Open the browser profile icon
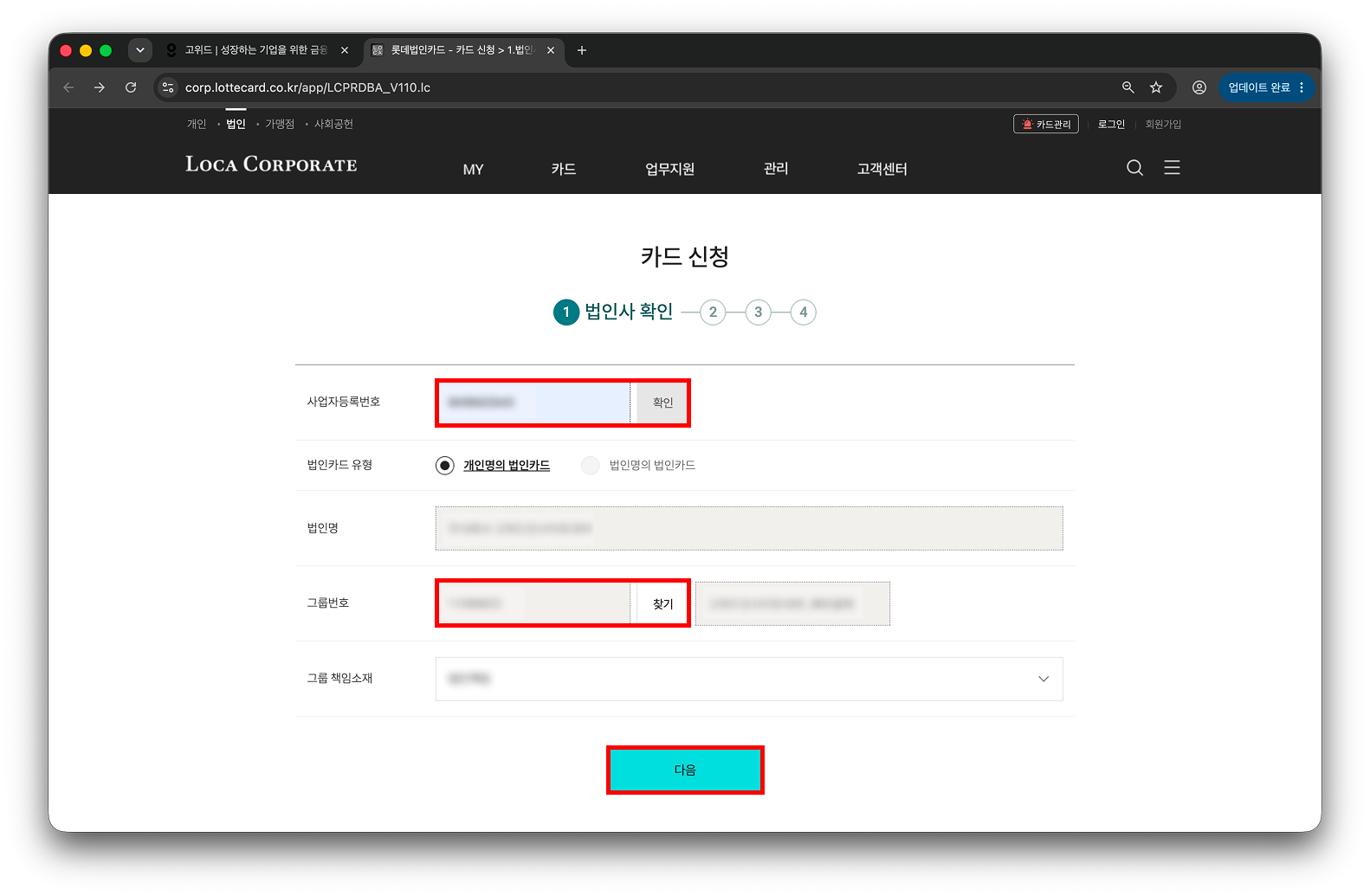Screen dimensions: 1370x896 point(1199,87)
